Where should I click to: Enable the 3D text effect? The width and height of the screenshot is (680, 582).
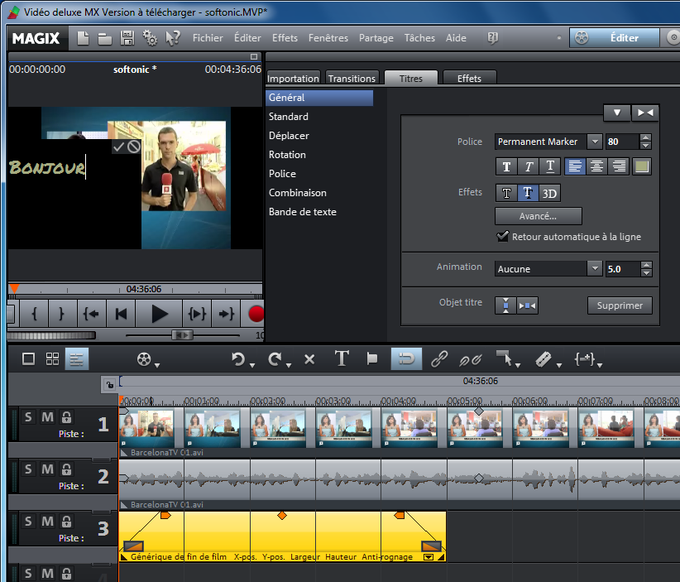[x=549, y=193]
